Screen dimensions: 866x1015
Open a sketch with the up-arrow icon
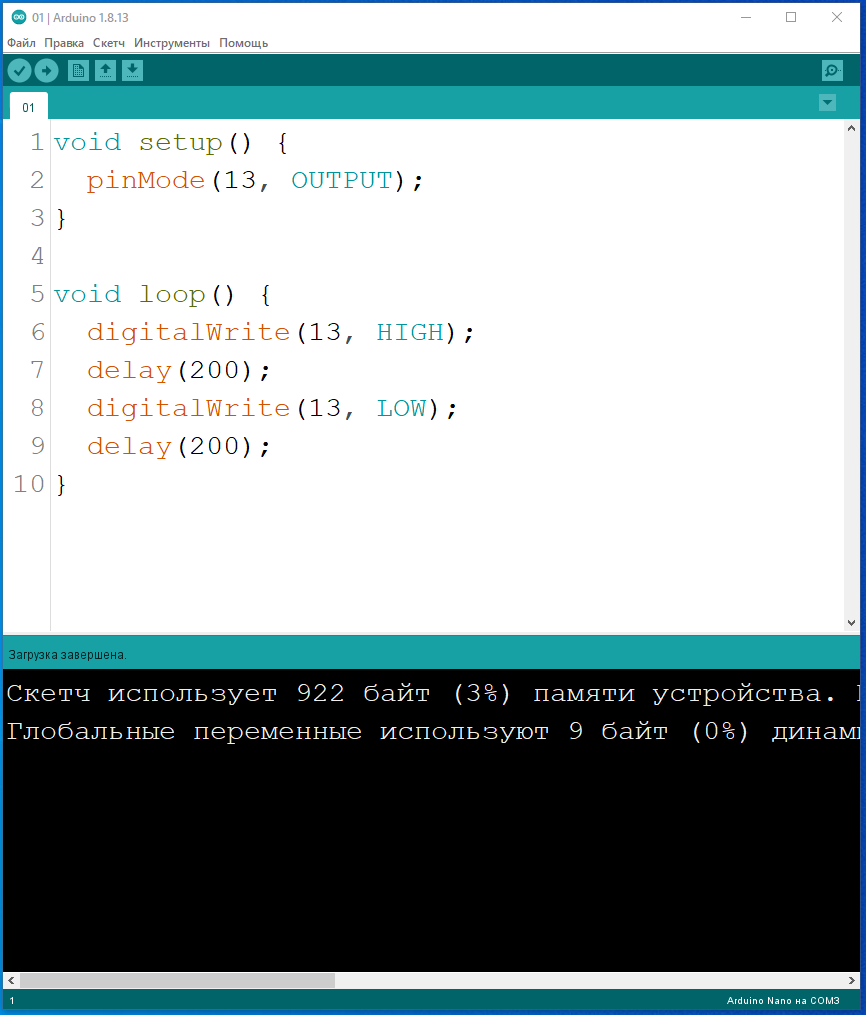coord(105,70)
